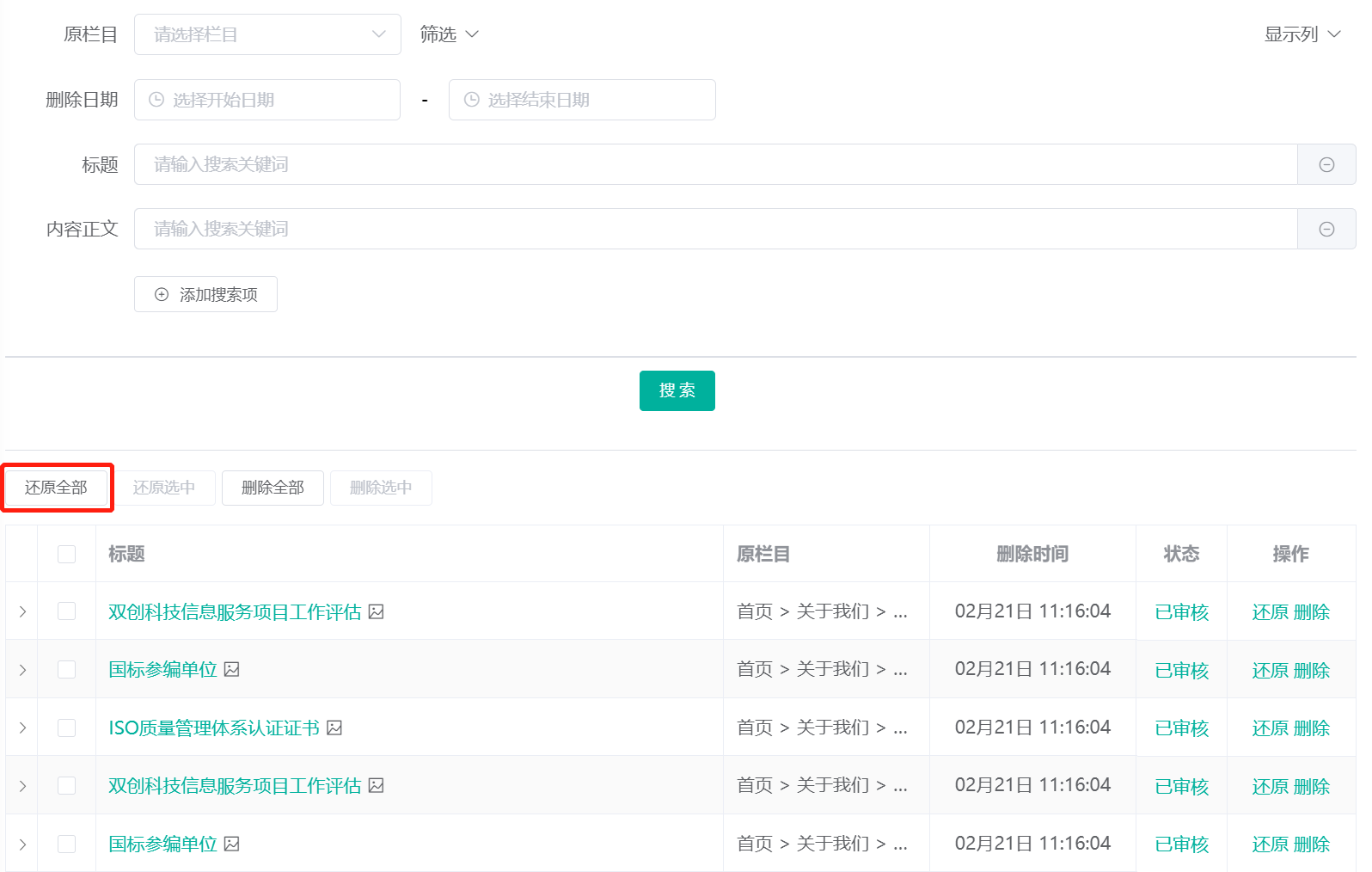
Task: Toggle the select-all checkbox in table header
Action: coord(66,554)
